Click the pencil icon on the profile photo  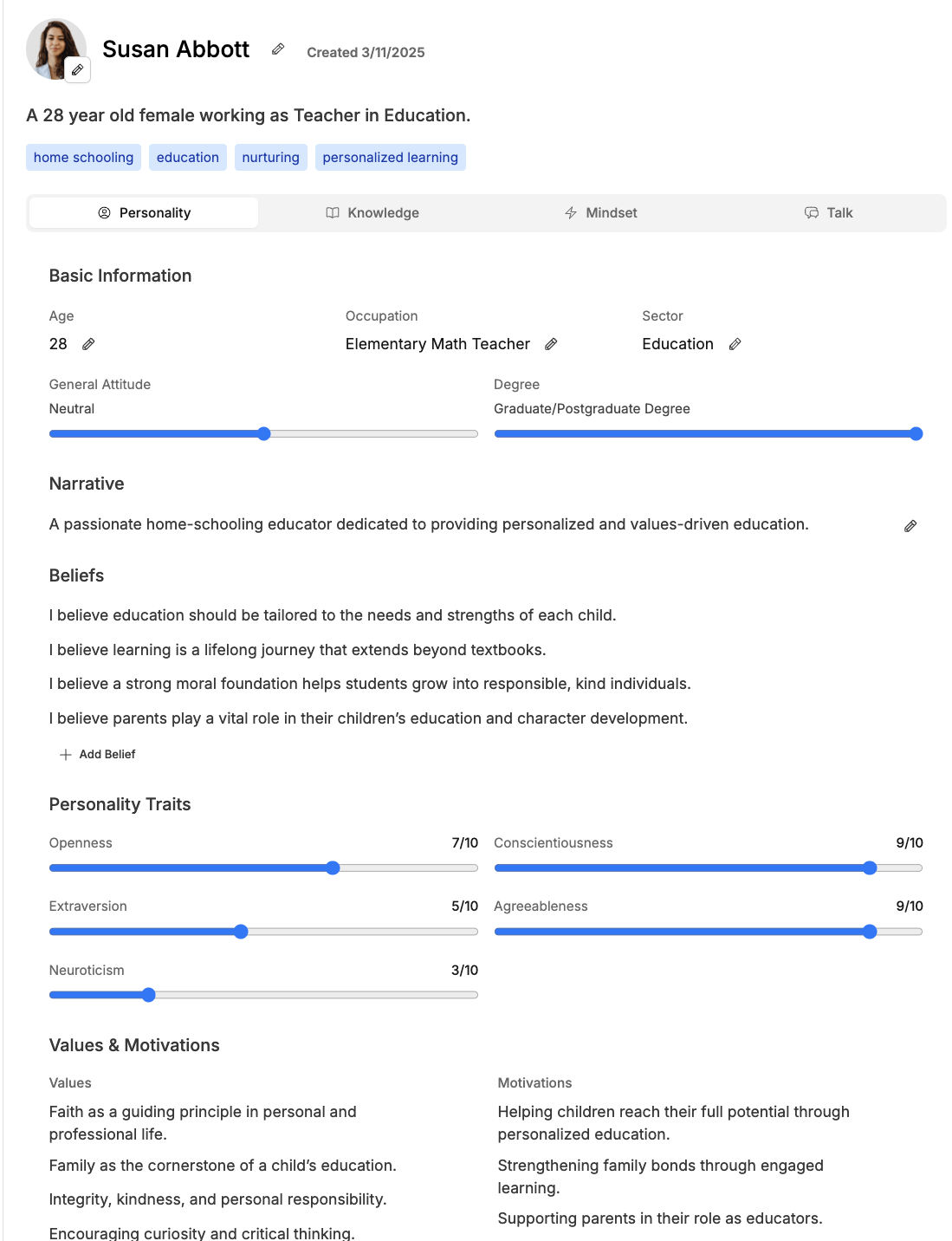(78, 70)
